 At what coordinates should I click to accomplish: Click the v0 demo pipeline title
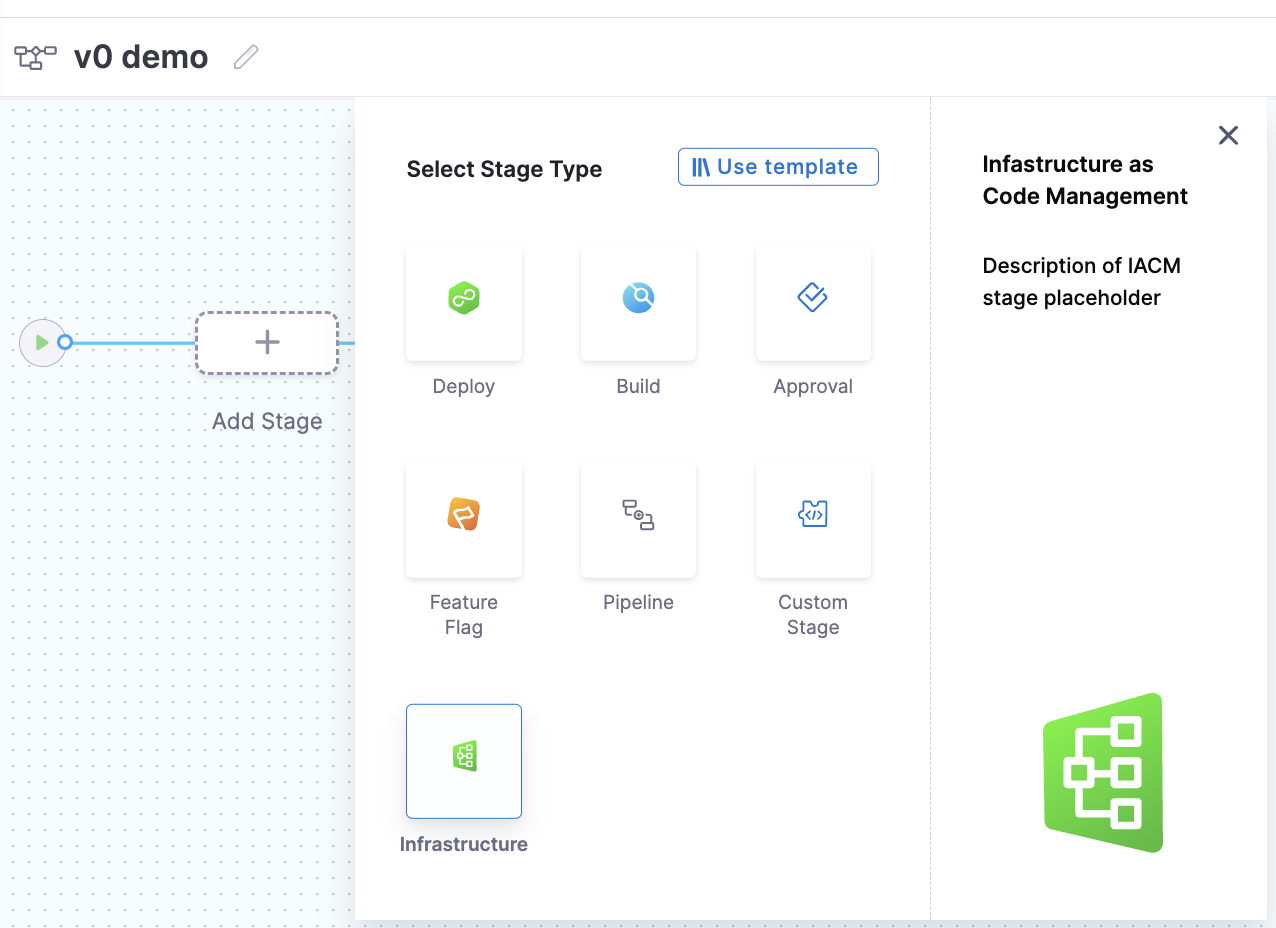140,56
